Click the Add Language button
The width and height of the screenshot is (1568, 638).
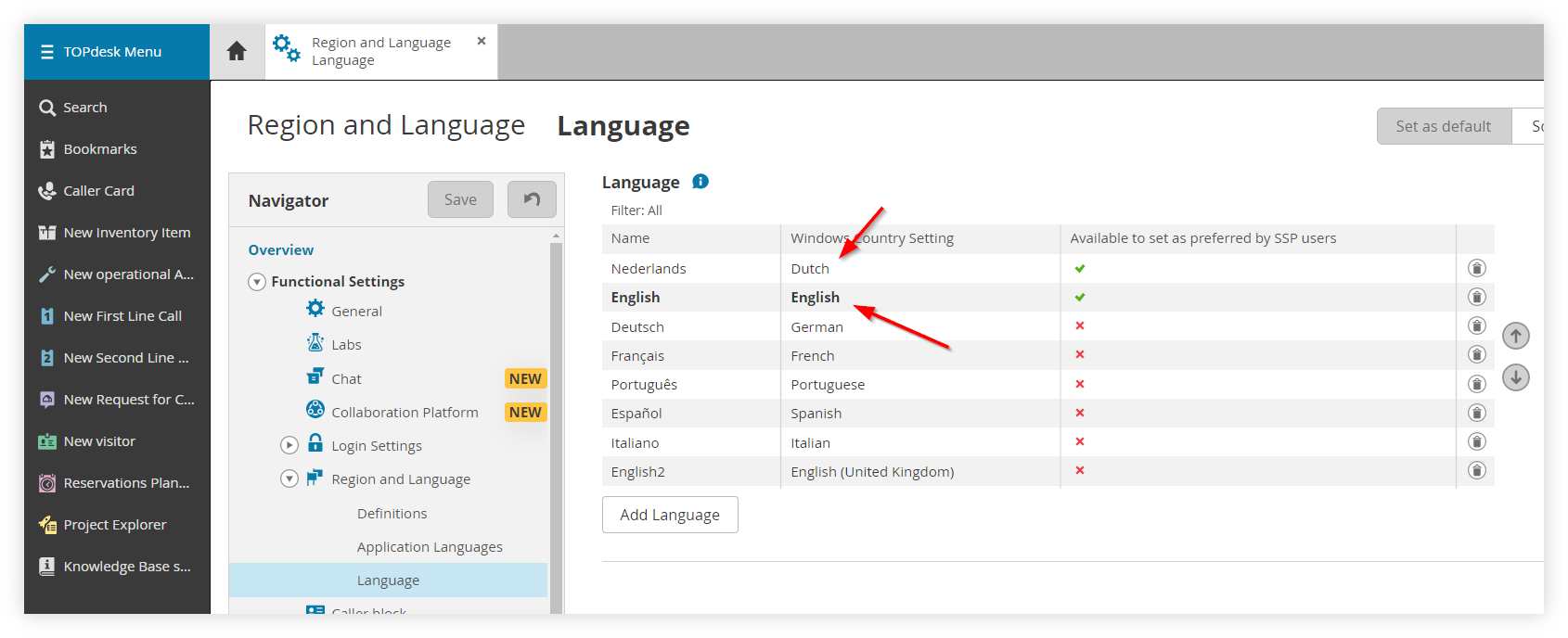click(x=670, y=515)
